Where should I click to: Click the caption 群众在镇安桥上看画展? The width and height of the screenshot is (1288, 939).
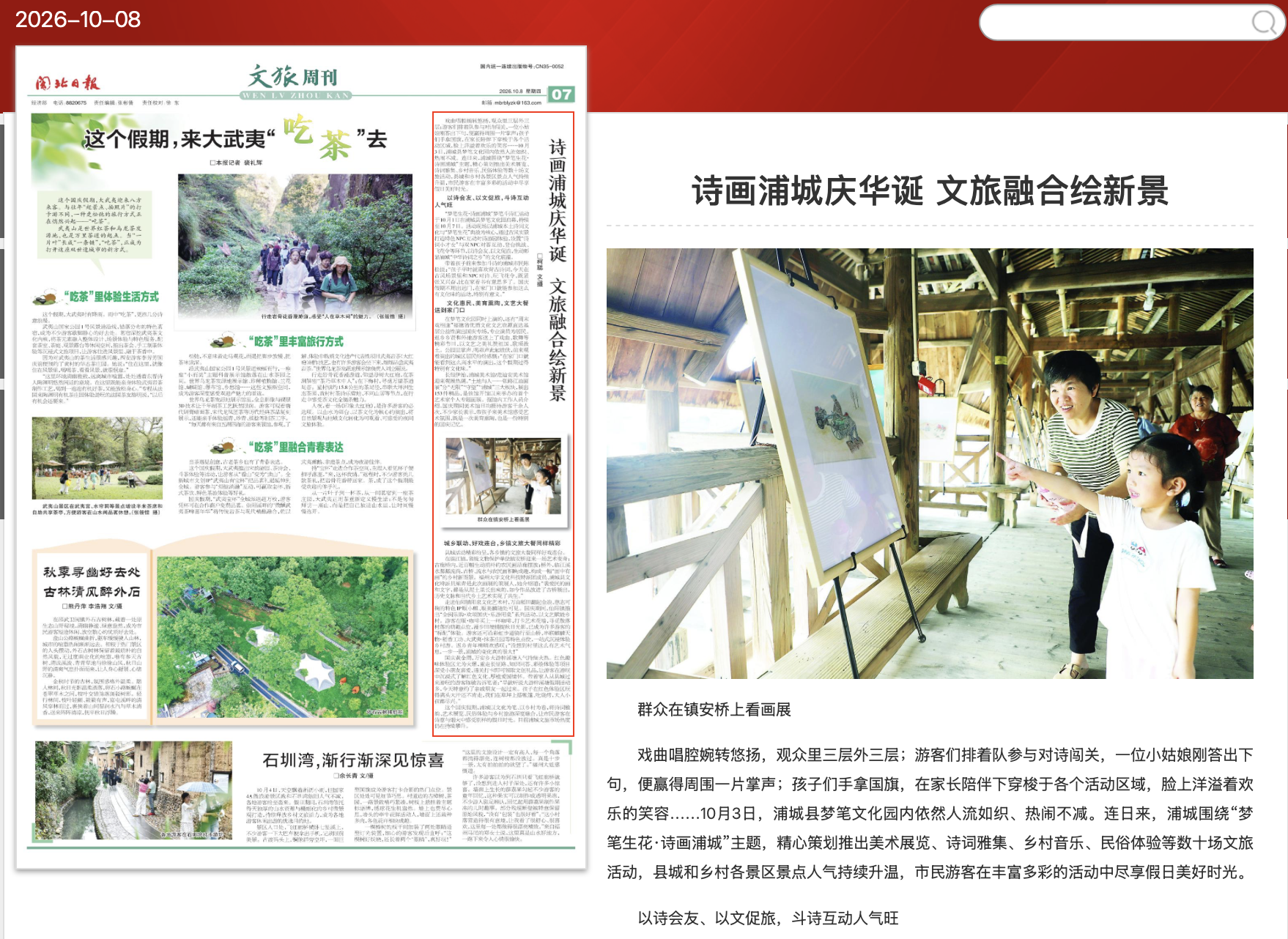pos(714,709)
